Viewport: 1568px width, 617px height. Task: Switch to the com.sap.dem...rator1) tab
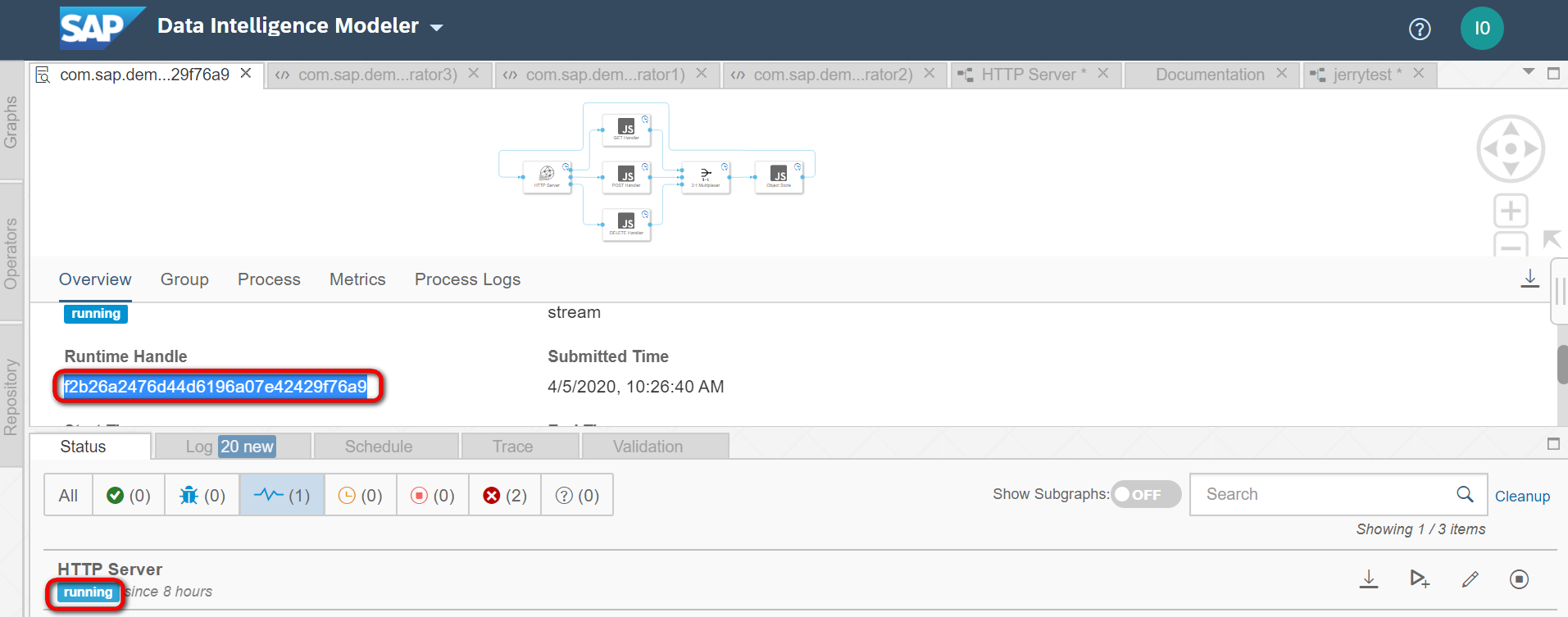tap(605, 75)
